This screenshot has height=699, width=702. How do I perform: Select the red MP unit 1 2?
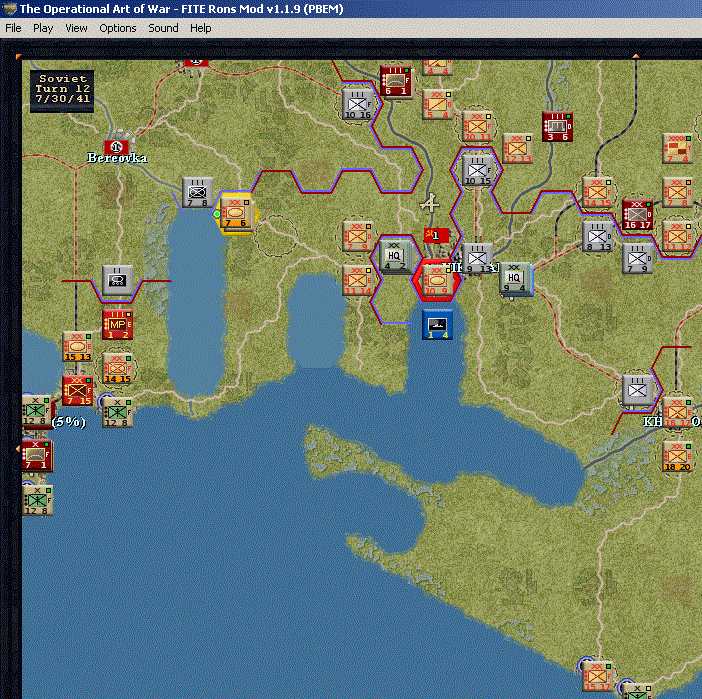(117, 324)
